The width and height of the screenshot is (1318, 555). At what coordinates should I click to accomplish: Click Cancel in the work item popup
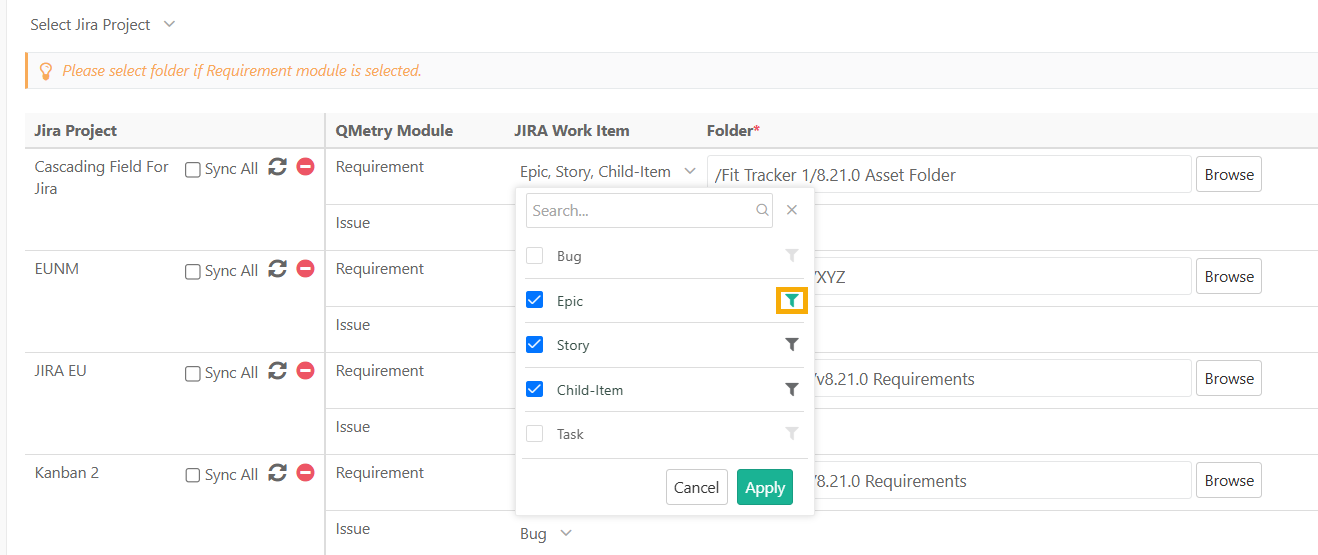pos(696,487)
